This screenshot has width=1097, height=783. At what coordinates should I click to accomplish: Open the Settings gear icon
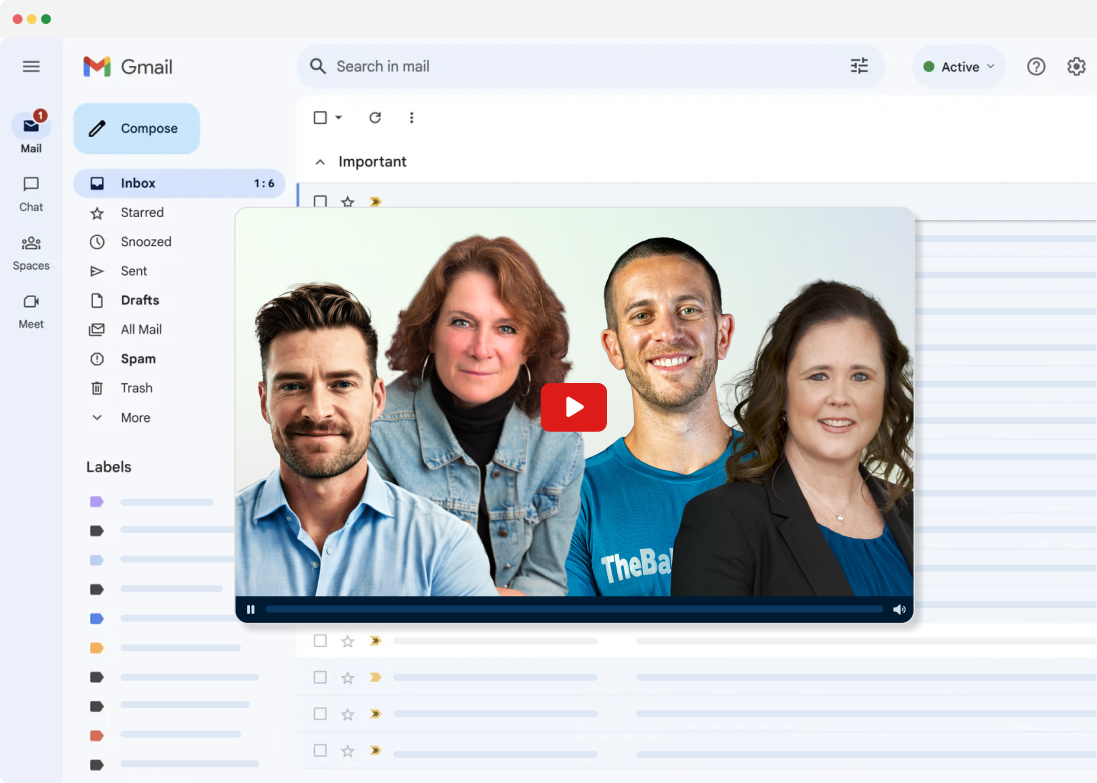click(x=1076, y=66)
